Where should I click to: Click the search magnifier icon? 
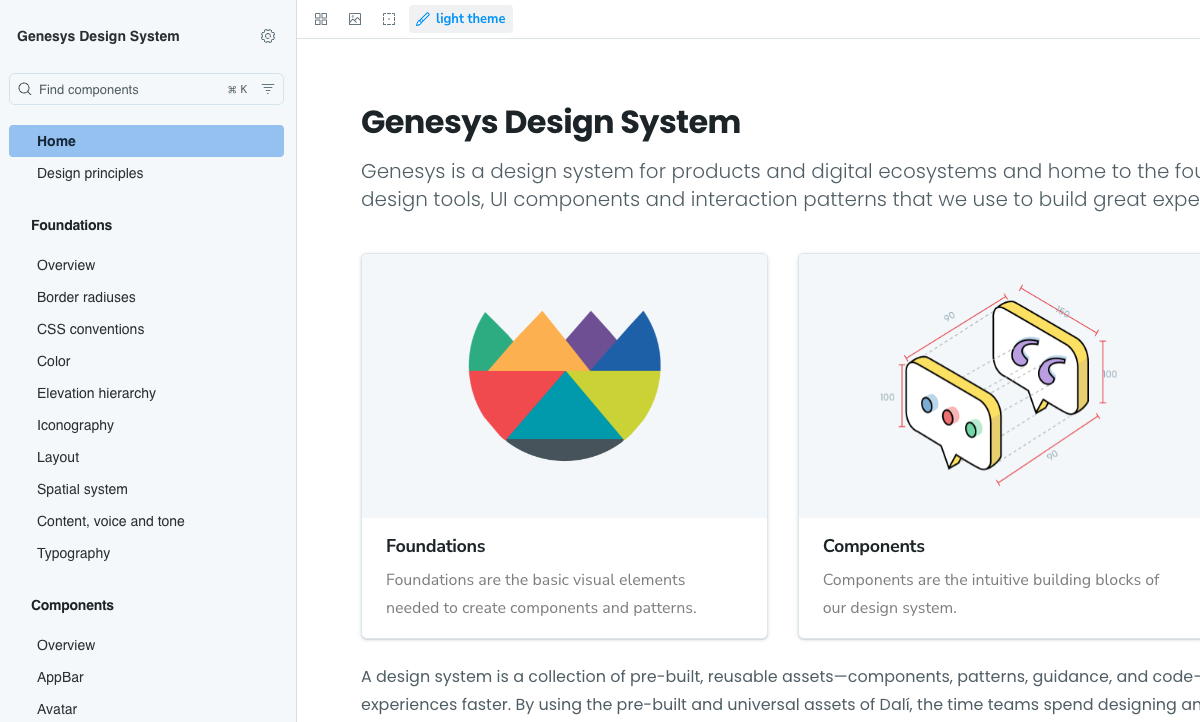(x=24, y=88)
